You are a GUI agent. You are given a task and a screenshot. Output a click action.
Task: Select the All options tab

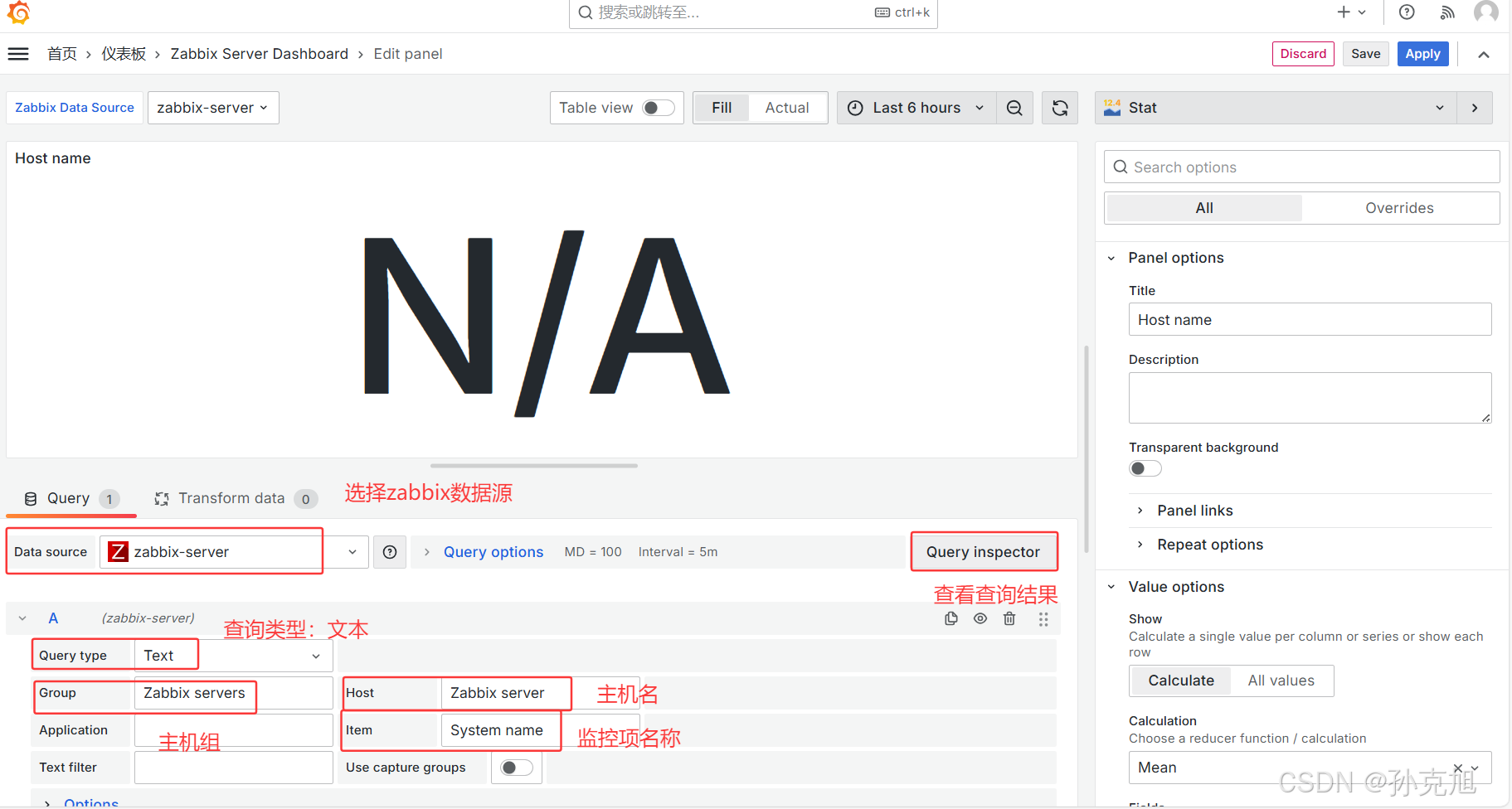tap(1204, 208)
